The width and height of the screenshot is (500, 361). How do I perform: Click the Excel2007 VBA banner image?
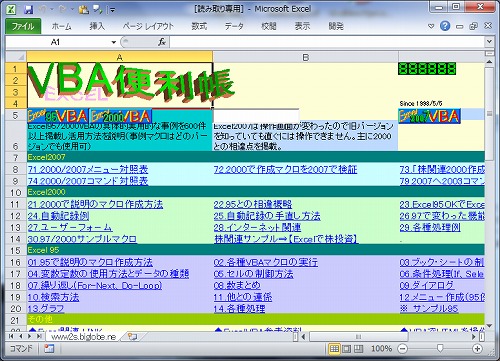[x=429, y=116]
